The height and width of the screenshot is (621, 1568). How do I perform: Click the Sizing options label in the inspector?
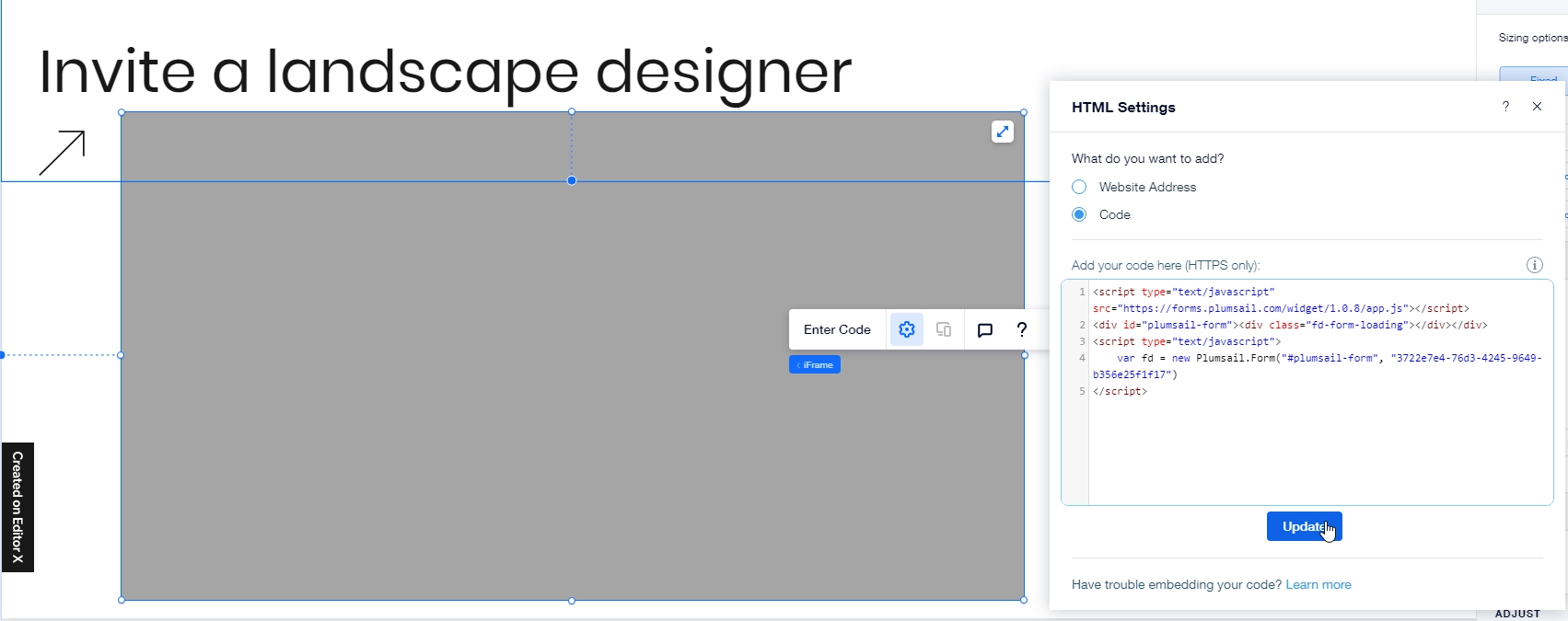1533,38
